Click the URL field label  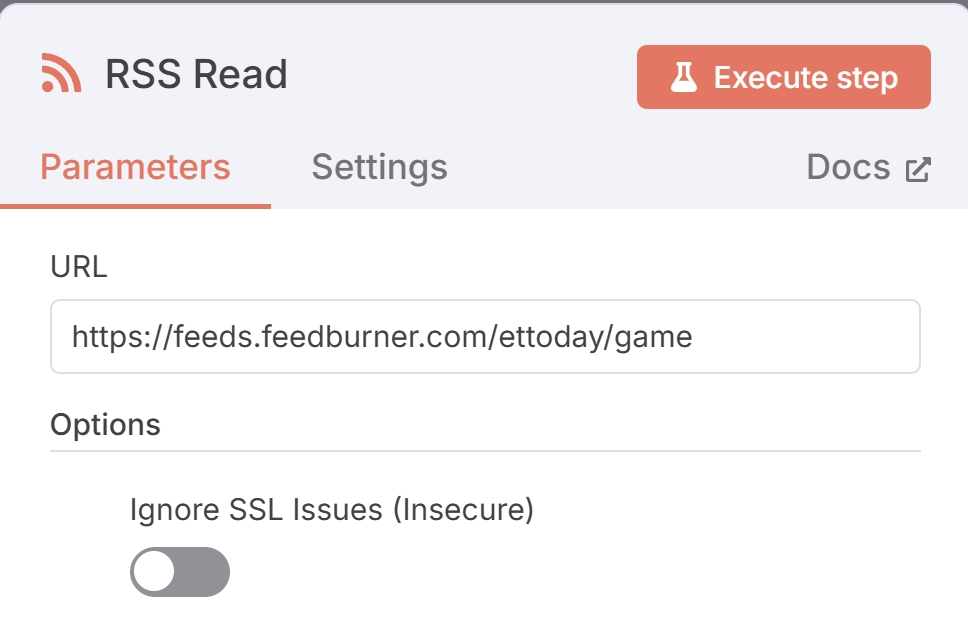tap(79, 267)
